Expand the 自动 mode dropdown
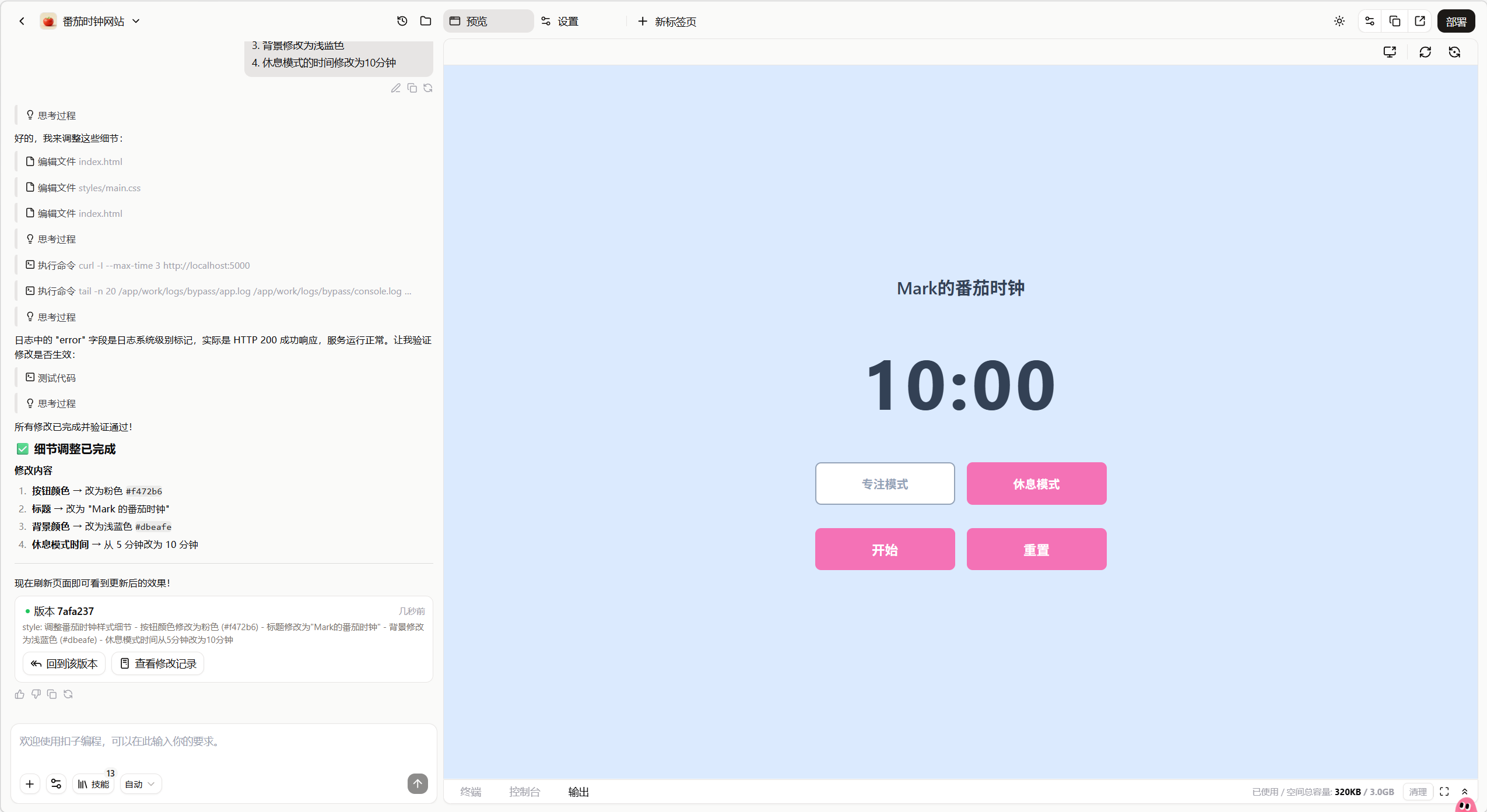 140,784
